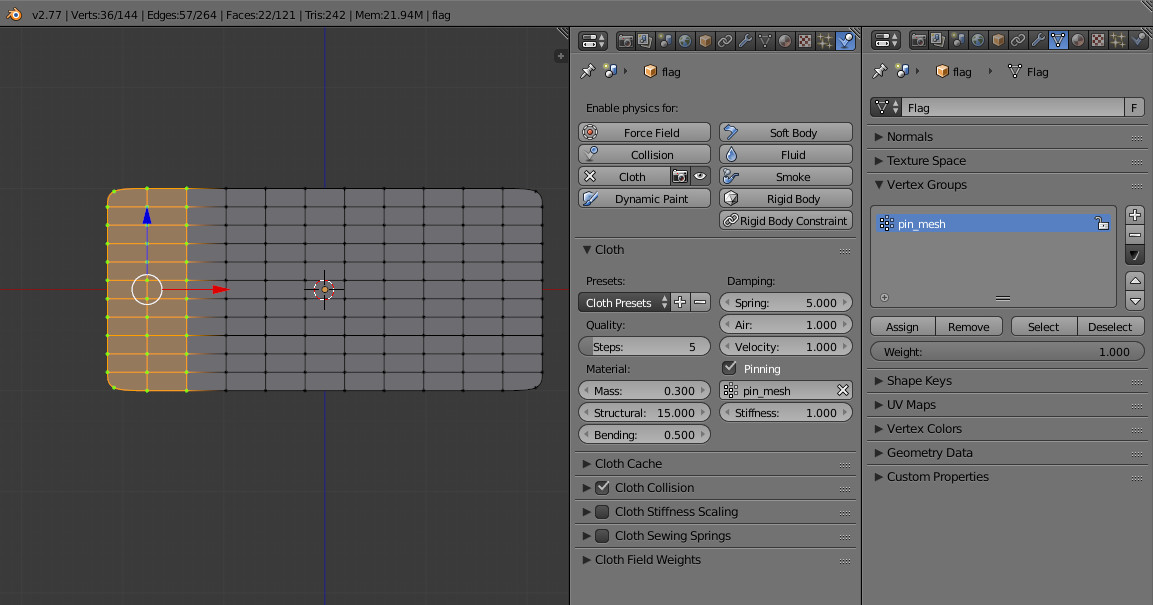Open Texture tab in physics properties panel
This screenshot has width=1153, height=605.
805,41
